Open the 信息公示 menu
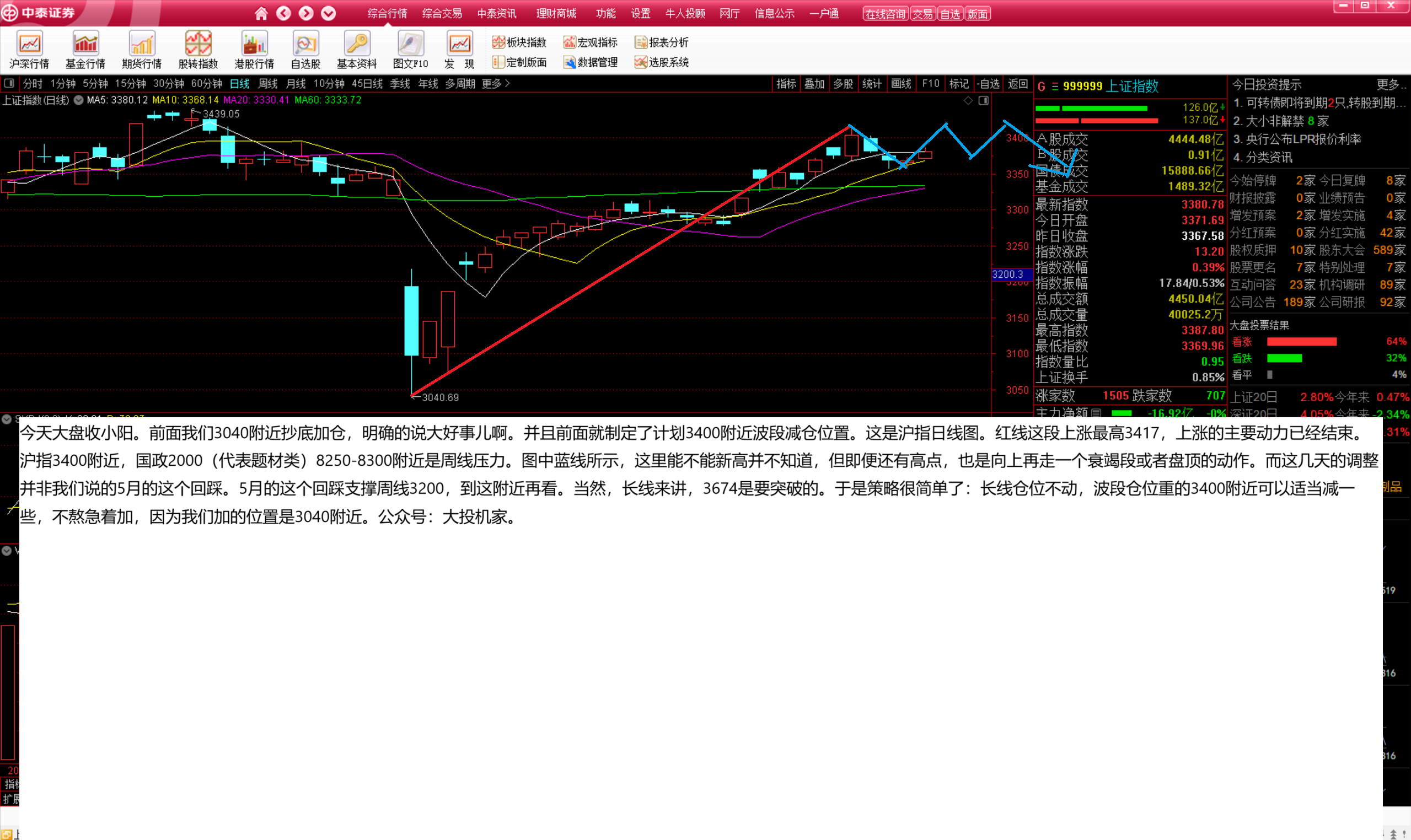 [x=775, y=13]
